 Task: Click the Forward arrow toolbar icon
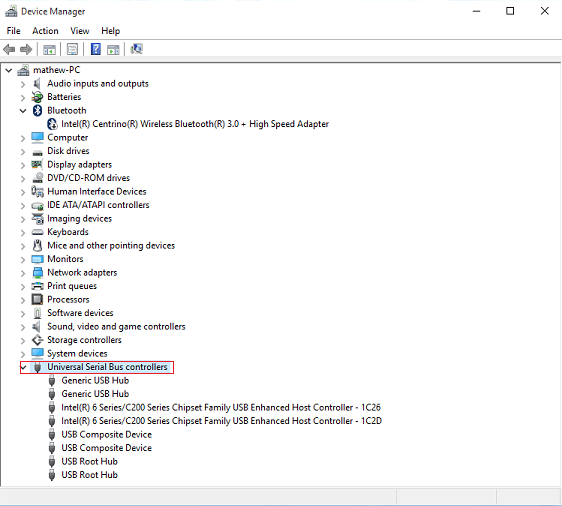pyautogui.click(x=26, y=49)
